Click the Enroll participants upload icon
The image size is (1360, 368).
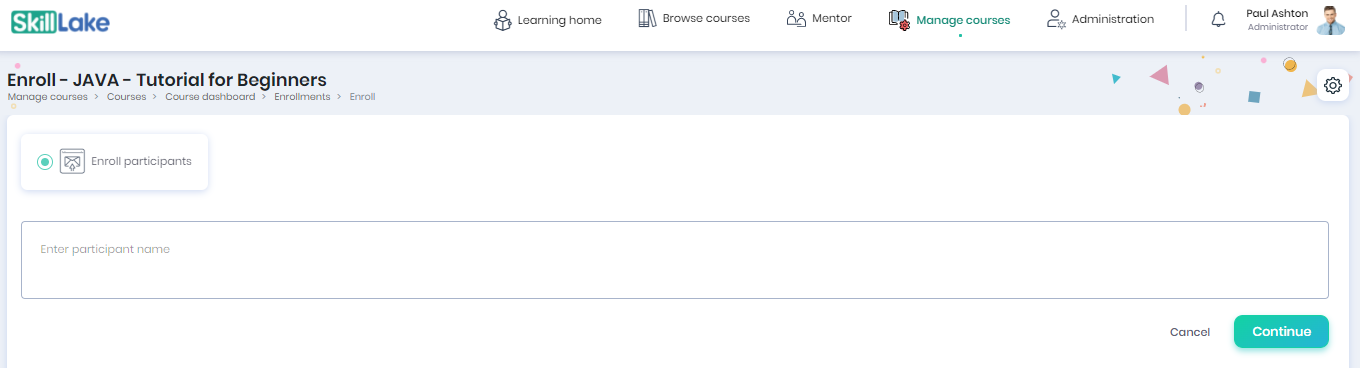[x=72, y=161]
